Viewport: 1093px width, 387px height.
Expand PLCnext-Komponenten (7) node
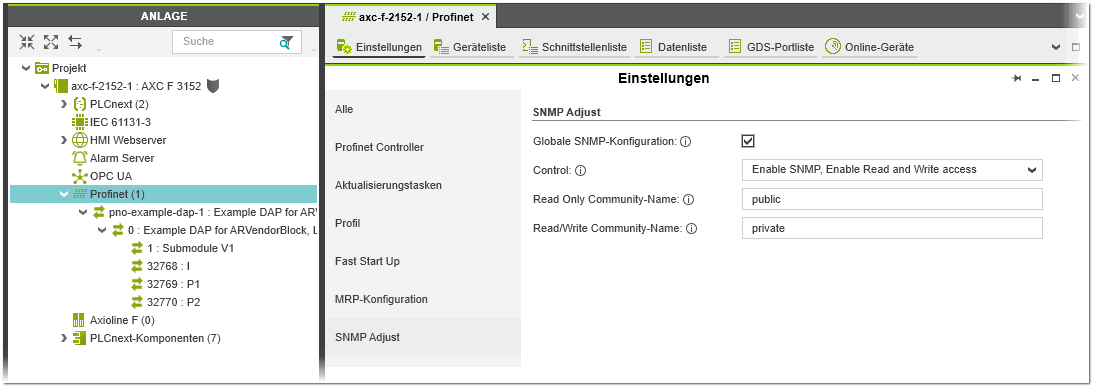pos(64,339)
